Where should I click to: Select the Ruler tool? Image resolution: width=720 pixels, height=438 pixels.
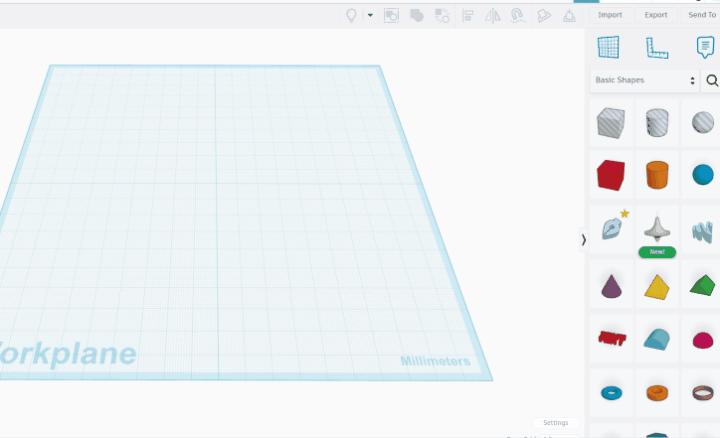tap(657, 48)
